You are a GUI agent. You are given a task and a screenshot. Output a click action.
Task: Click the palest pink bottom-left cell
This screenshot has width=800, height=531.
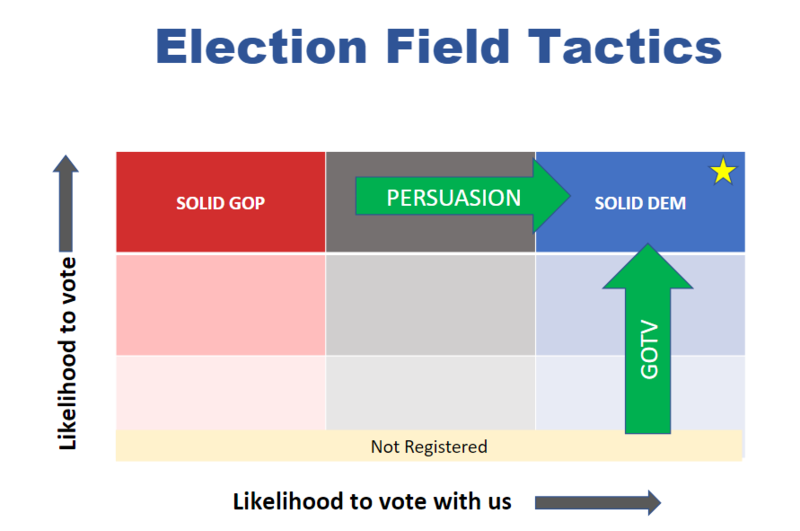[220, 393]
